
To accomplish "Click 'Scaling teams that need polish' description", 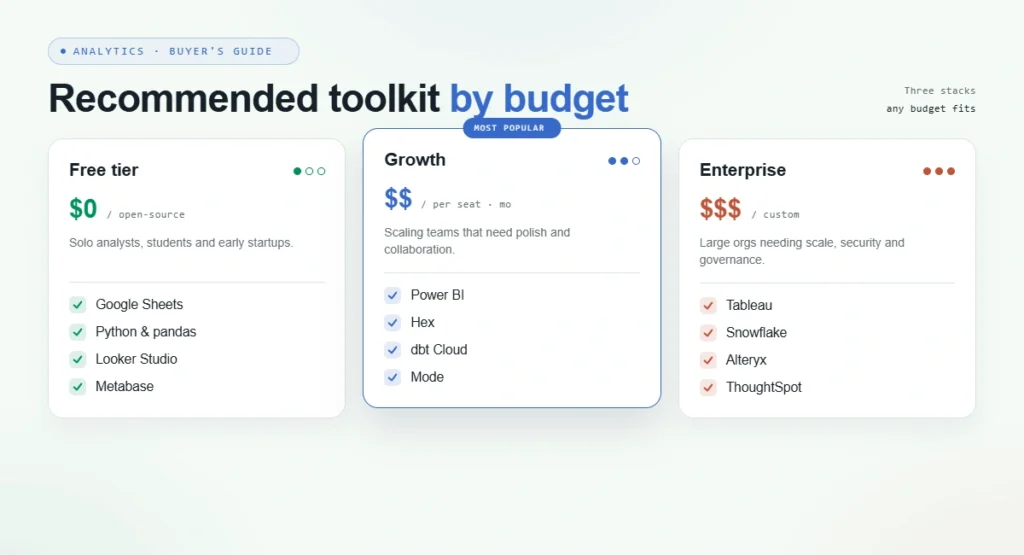I will 477,241.
